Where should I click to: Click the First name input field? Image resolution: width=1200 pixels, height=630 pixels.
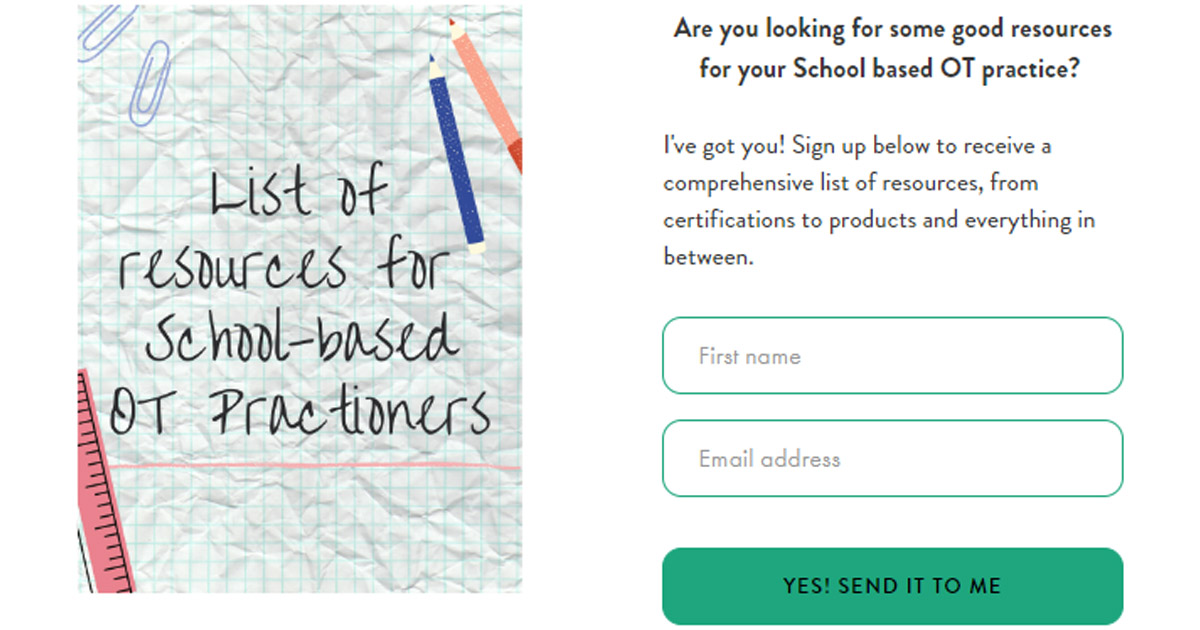[x=892, y=356]
